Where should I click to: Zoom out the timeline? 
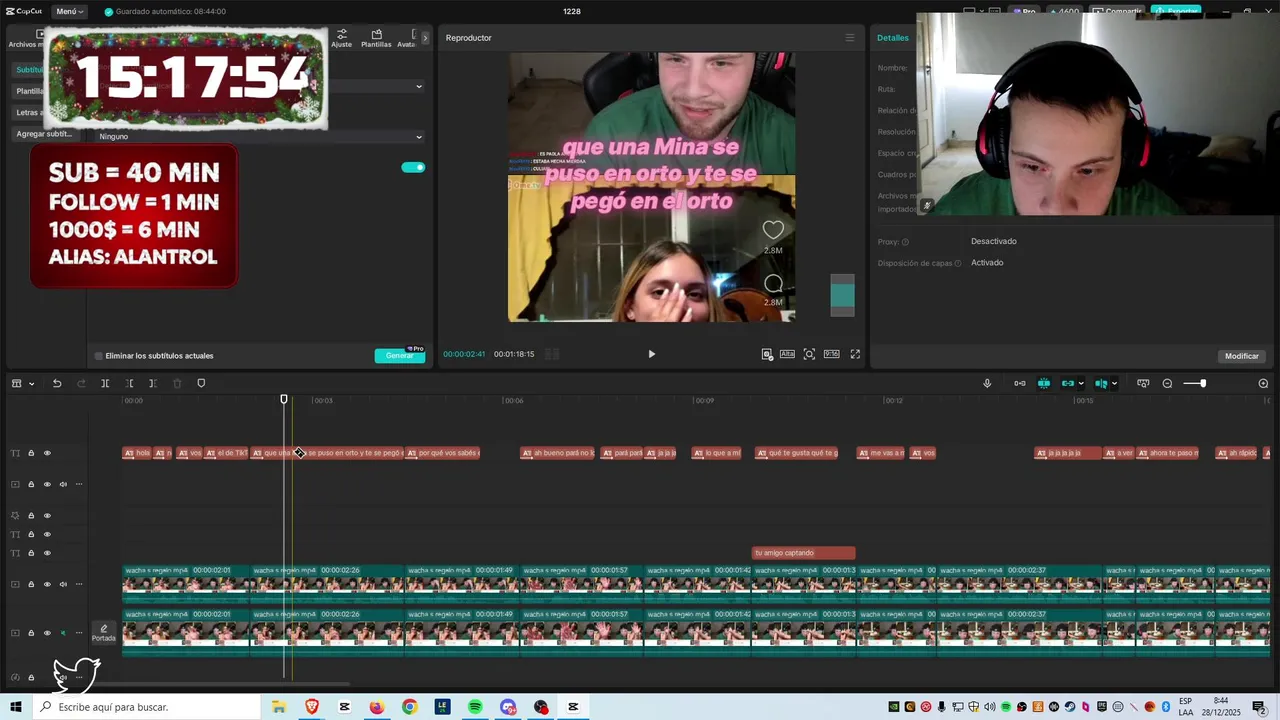[x=1167, y=383]
